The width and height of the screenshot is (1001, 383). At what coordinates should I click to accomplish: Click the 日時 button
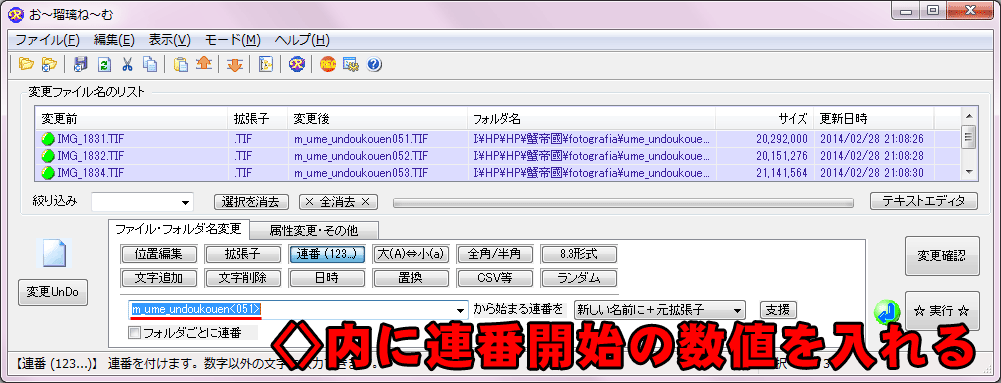click(x=327, y=278)
